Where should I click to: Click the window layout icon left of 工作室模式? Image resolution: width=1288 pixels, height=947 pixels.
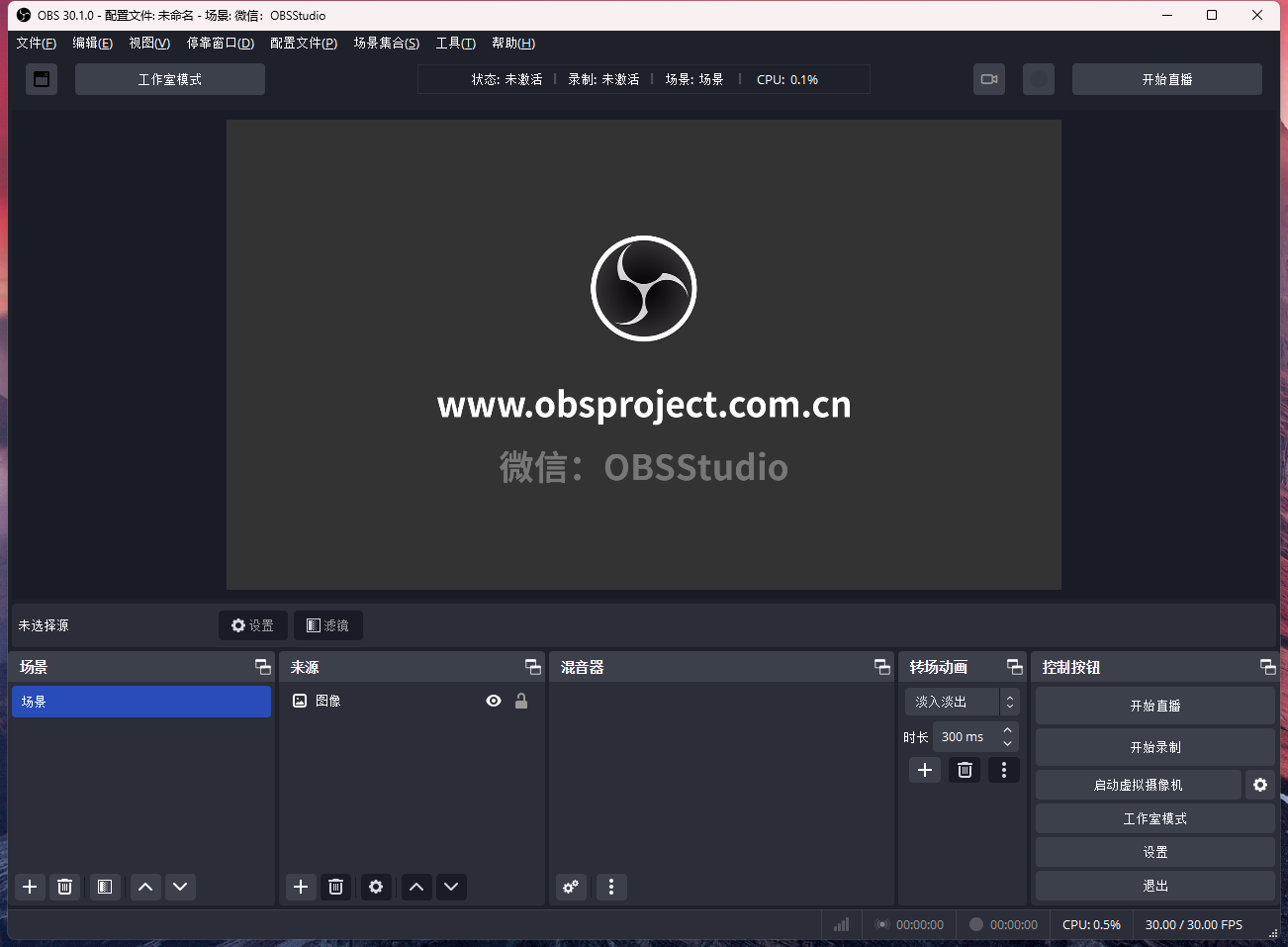pos(42,79)
